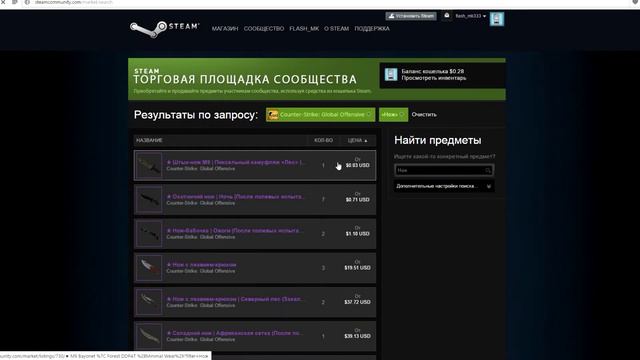The image size is (640, 360).
Task: Click the user avatar in header
Action: [497, 19]
